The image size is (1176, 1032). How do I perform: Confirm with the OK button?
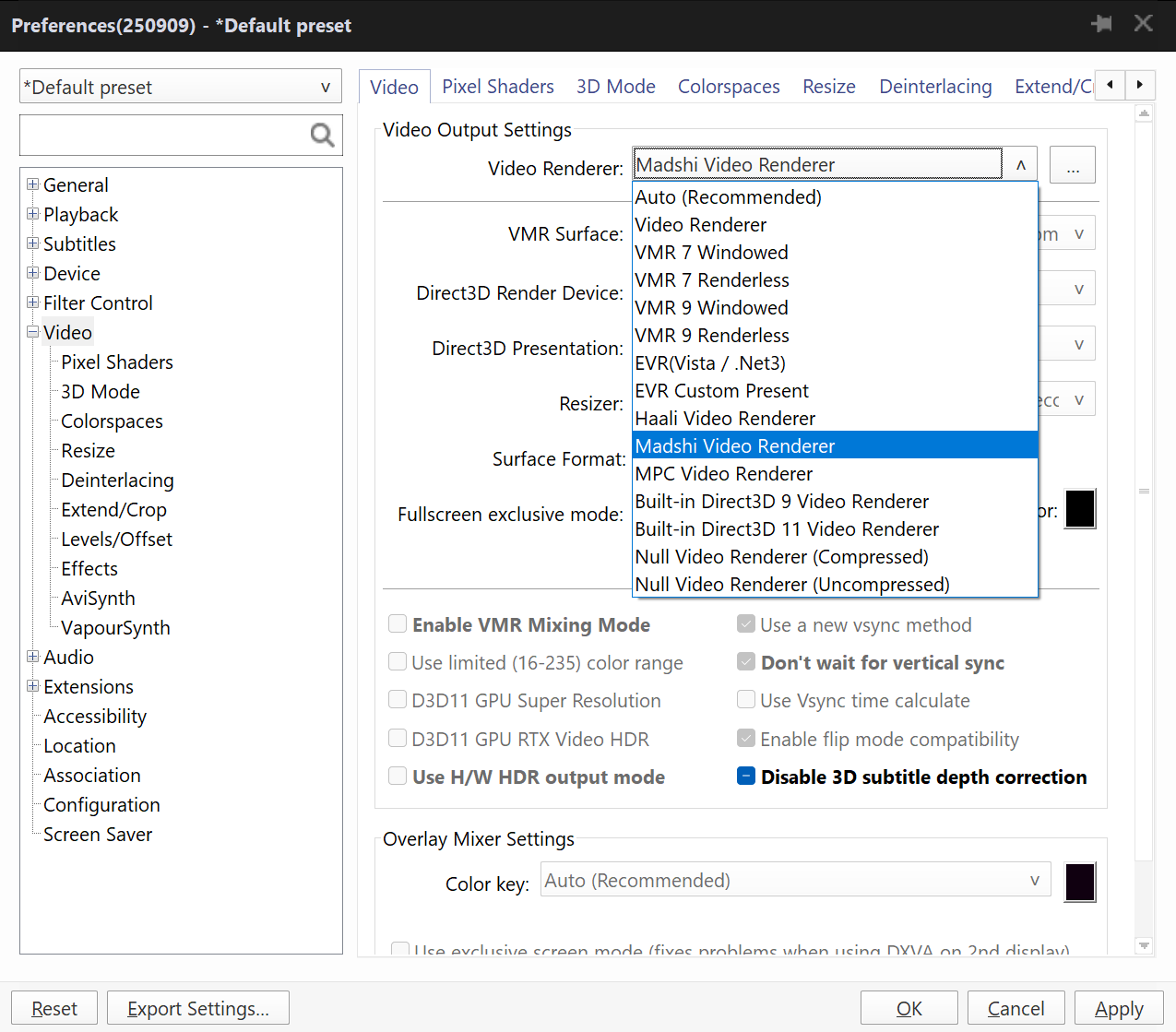pos(909,1008)
